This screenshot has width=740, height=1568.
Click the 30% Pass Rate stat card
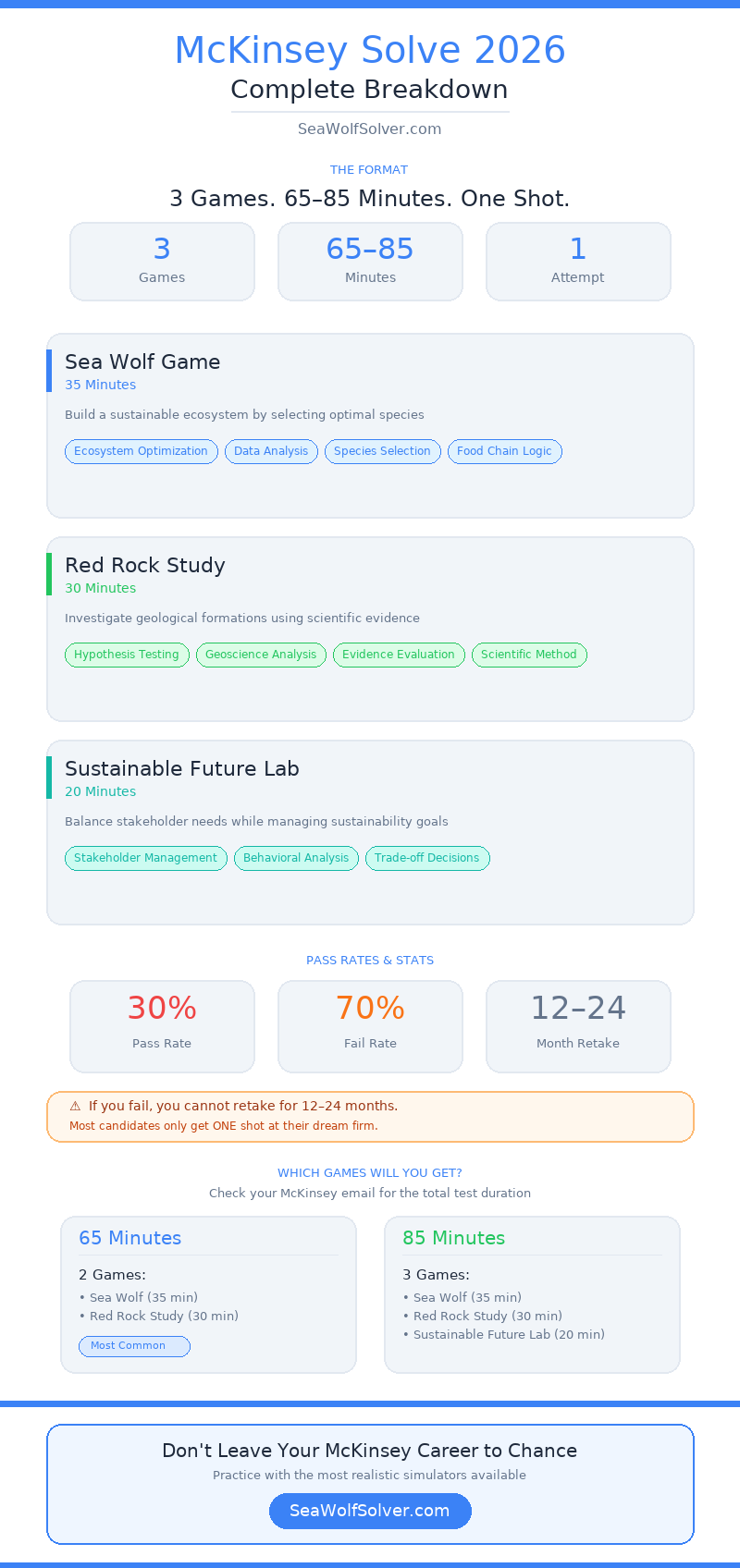point(162,1026)
